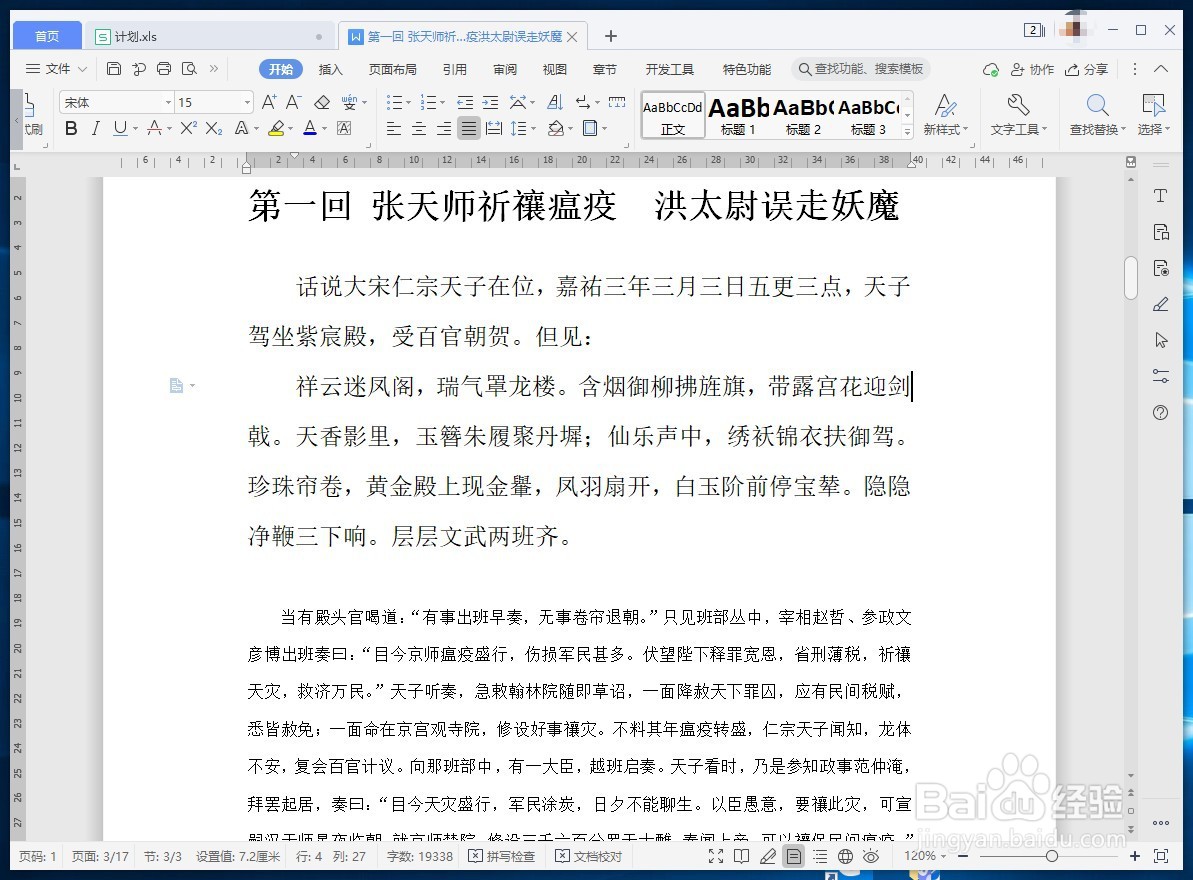Open text tool in right sidebar
This screenshot has height=880, width=1193.
coord(1160,196)
